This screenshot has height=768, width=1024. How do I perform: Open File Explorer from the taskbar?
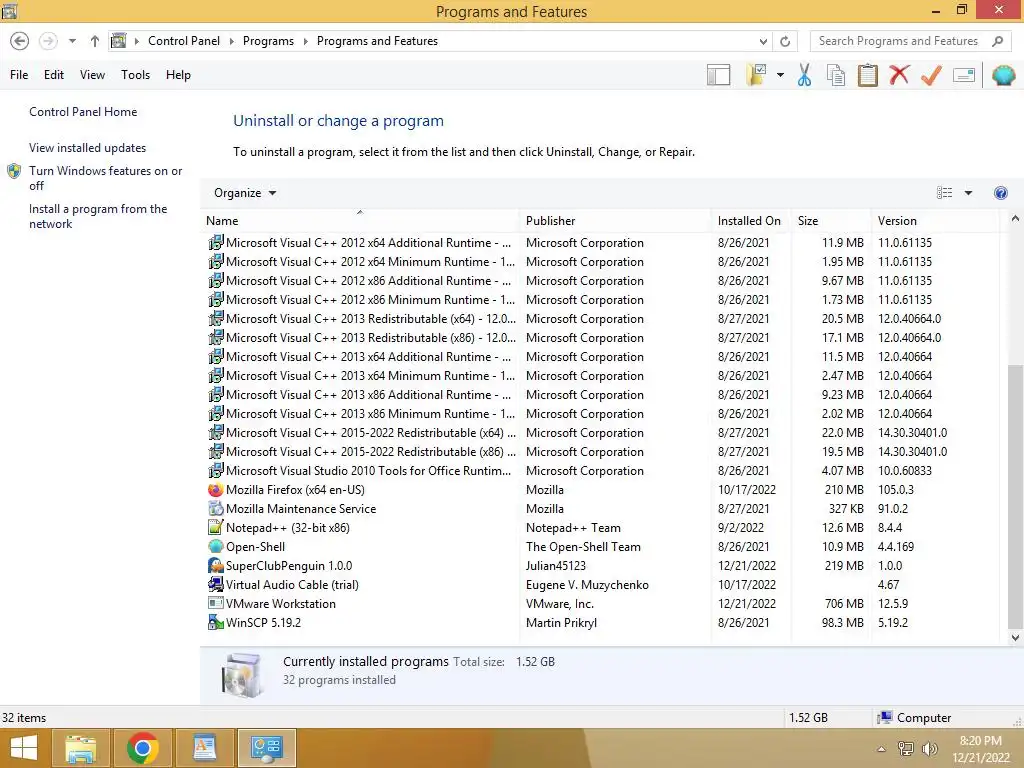click(x=80, y=748)
